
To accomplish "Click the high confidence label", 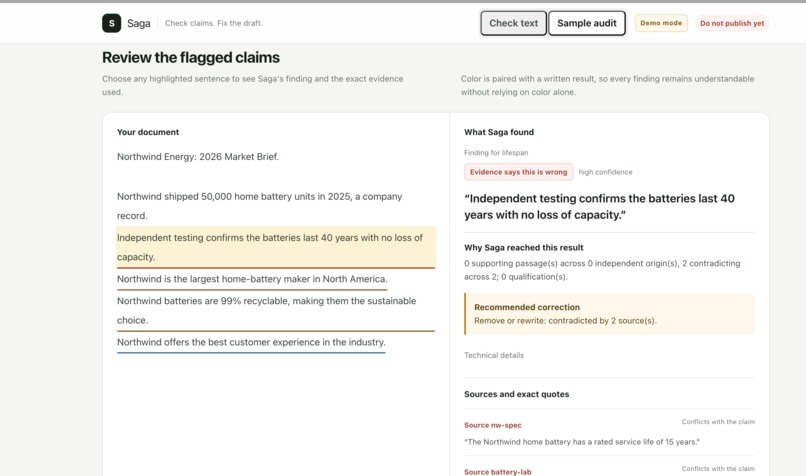I will click(x=606, y=172).
